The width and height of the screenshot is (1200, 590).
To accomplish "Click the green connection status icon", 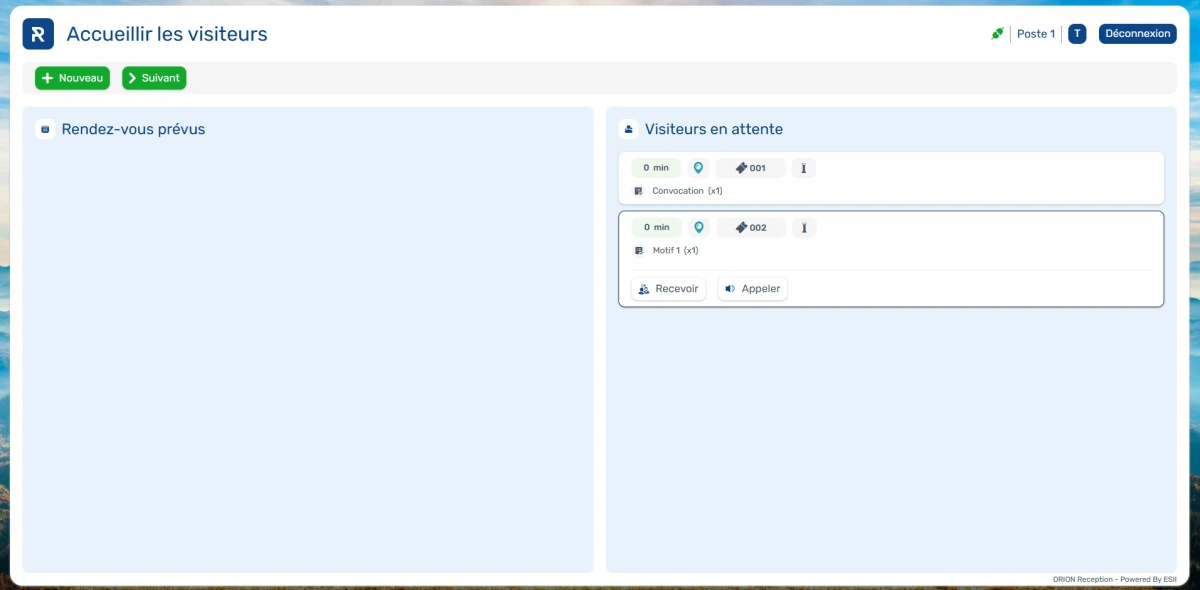I will pyautogui.click(x=997, y=34).
